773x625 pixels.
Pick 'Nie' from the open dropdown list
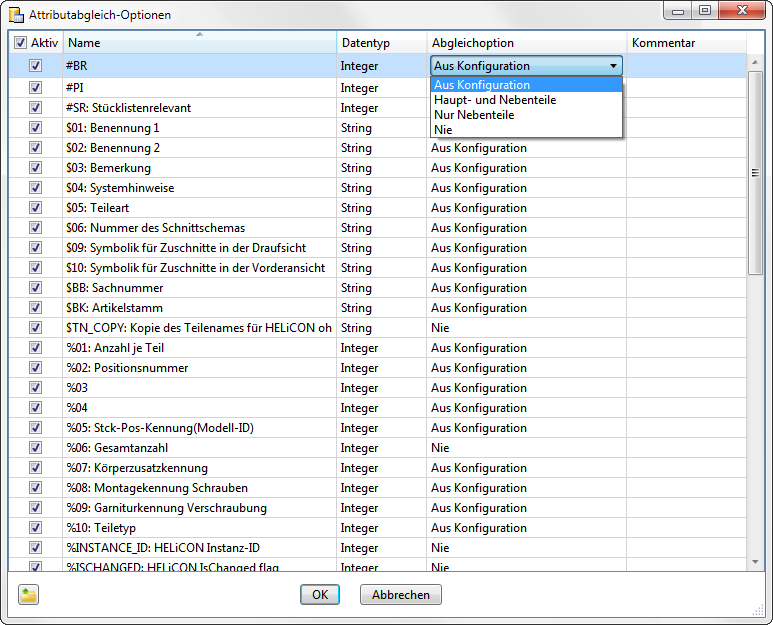[443, 130]
